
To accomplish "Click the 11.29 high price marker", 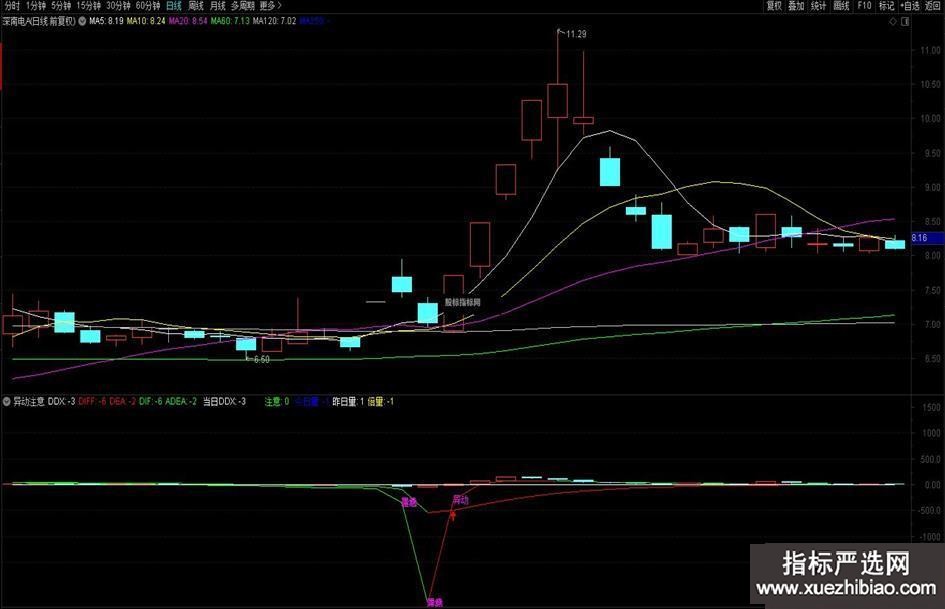I will click(576, 34).
